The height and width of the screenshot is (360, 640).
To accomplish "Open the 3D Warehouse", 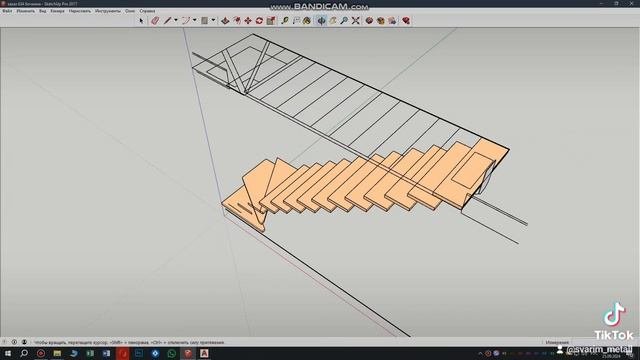I will click(x=369, y=20).
